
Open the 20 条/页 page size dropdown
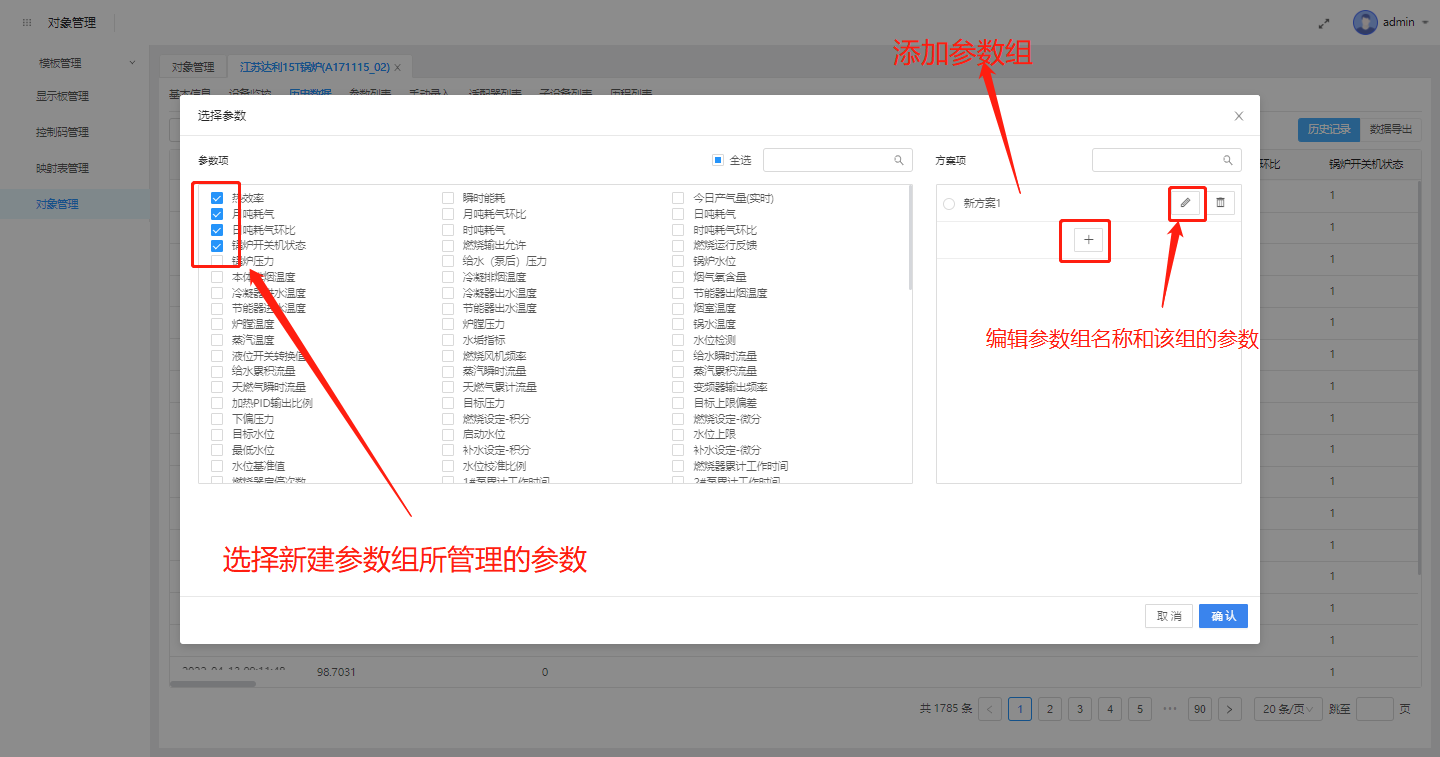click(x=1288, y=709)
